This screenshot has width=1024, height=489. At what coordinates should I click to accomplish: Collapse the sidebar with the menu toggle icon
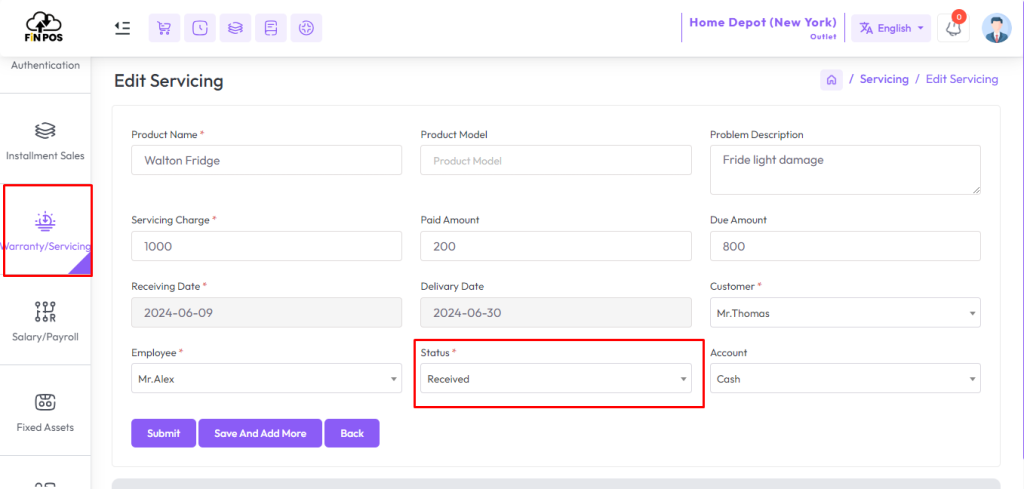click(122, 28)
